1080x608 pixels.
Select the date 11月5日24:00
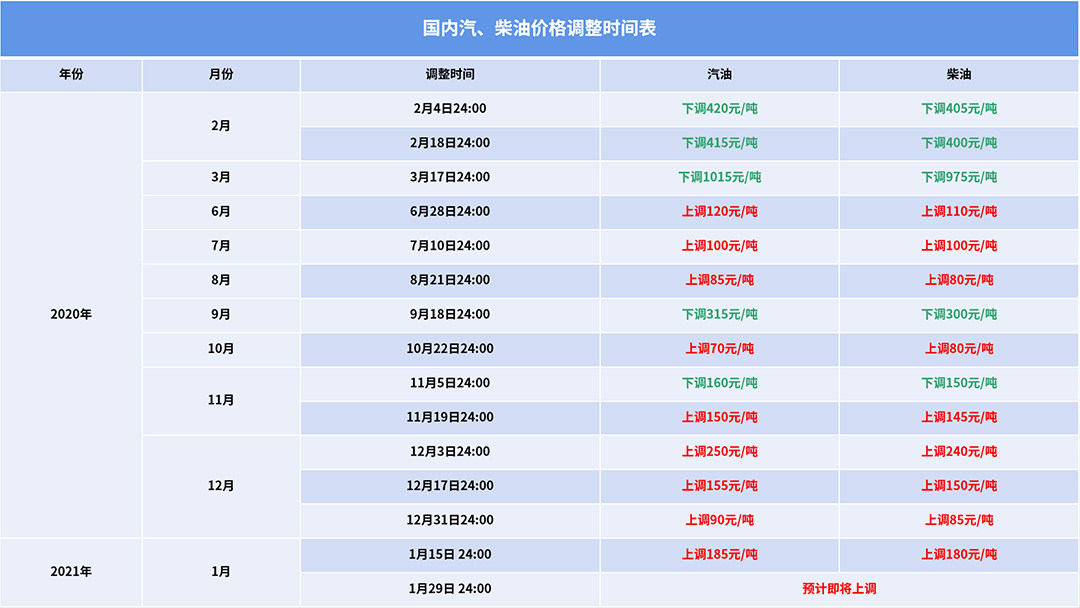[450, 383]
